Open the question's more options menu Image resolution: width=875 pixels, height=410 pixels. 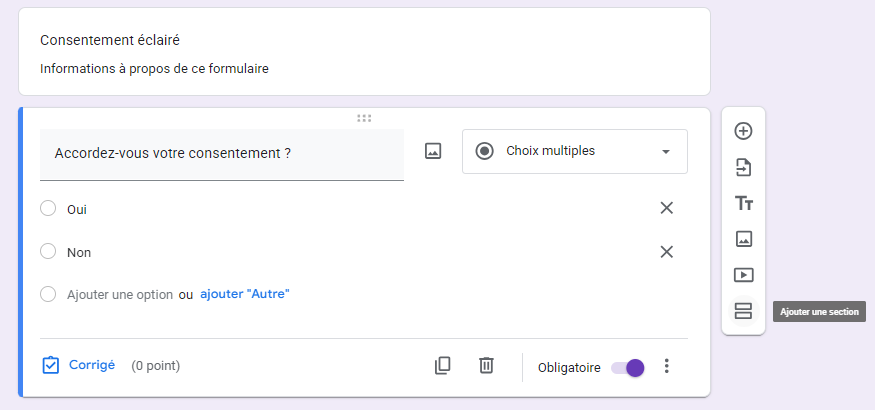coord(667,366)
